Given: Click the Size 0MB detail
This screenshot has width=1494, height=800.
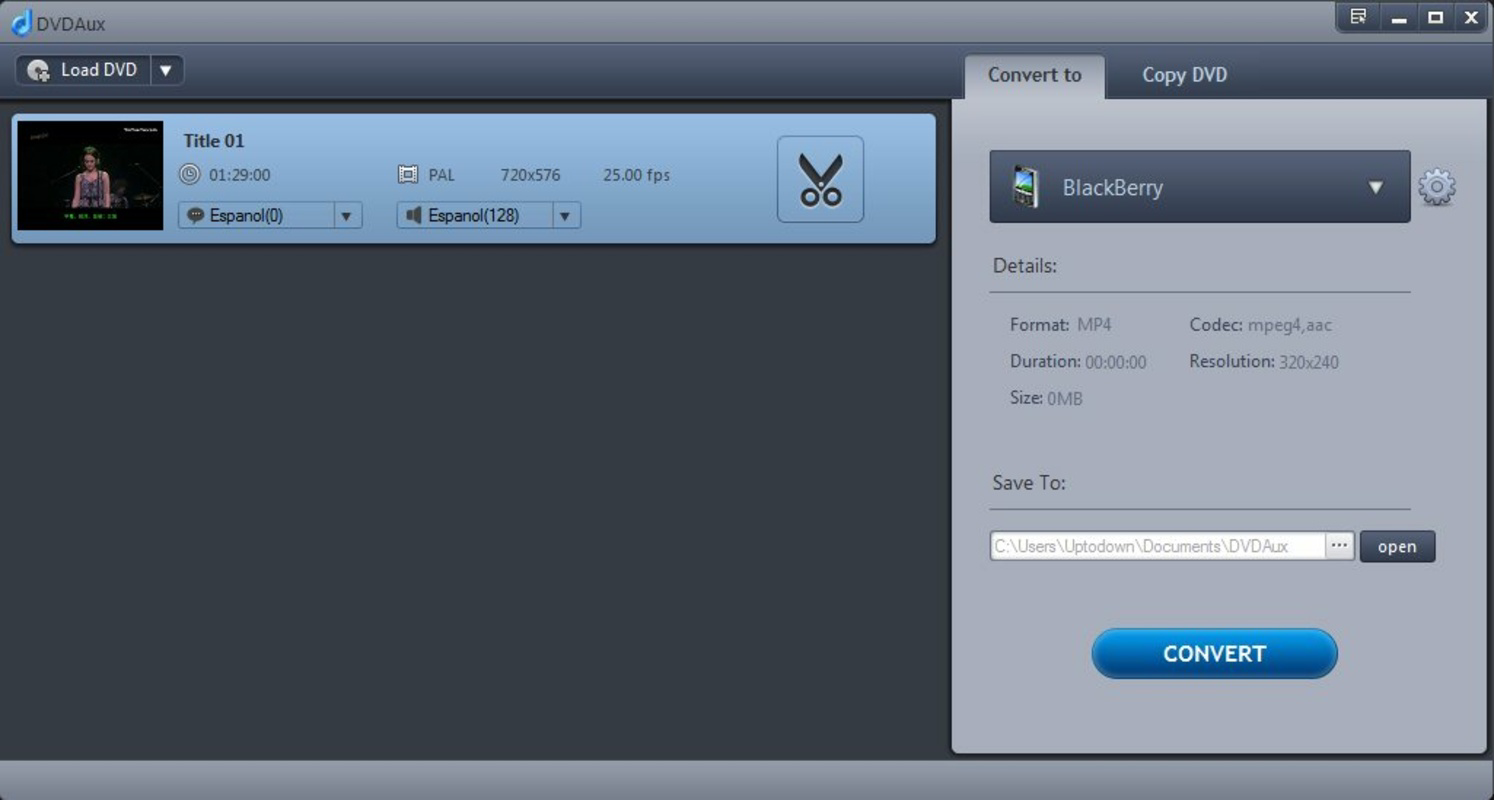Looking at the screenshot, I should coord(1046,398).
